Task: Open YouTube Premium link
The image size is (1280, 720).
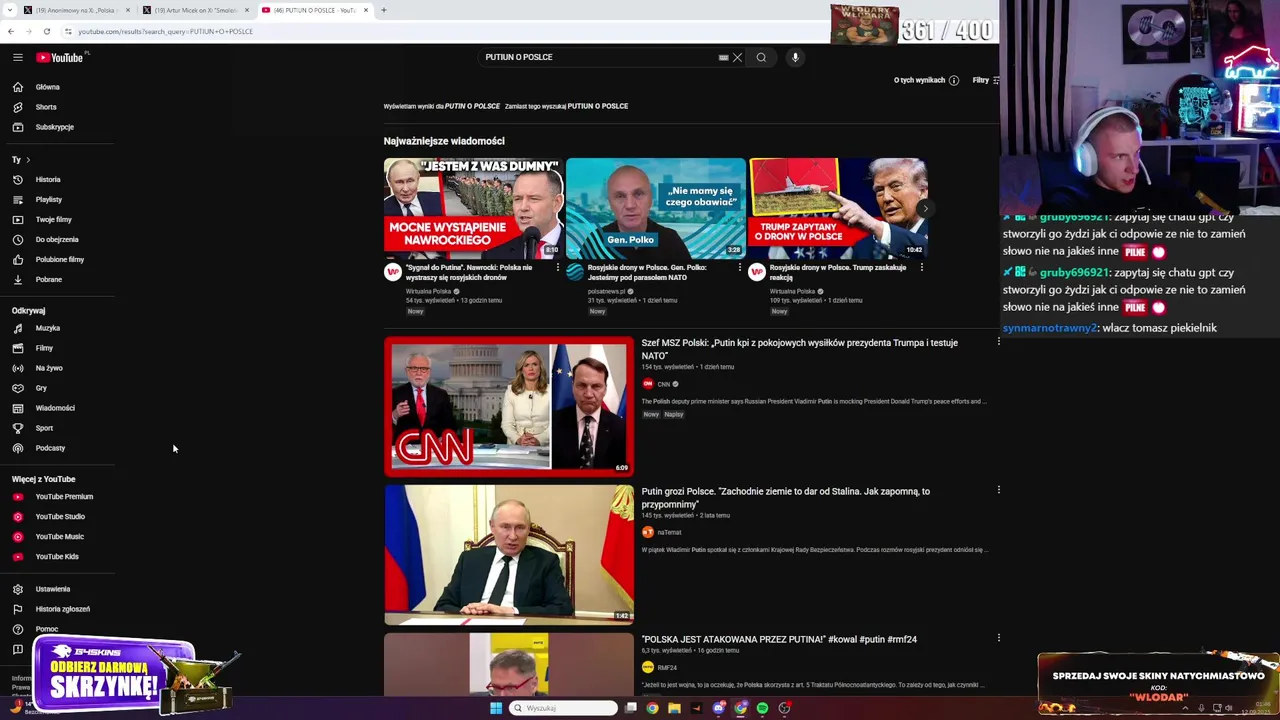Action: tap(64, 497)
